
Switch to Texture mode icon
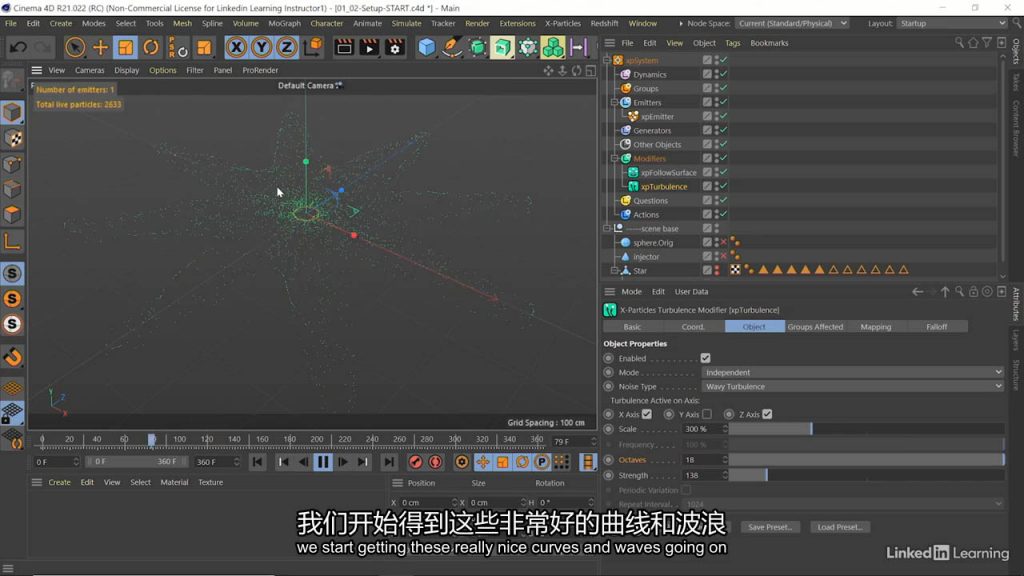12,138
